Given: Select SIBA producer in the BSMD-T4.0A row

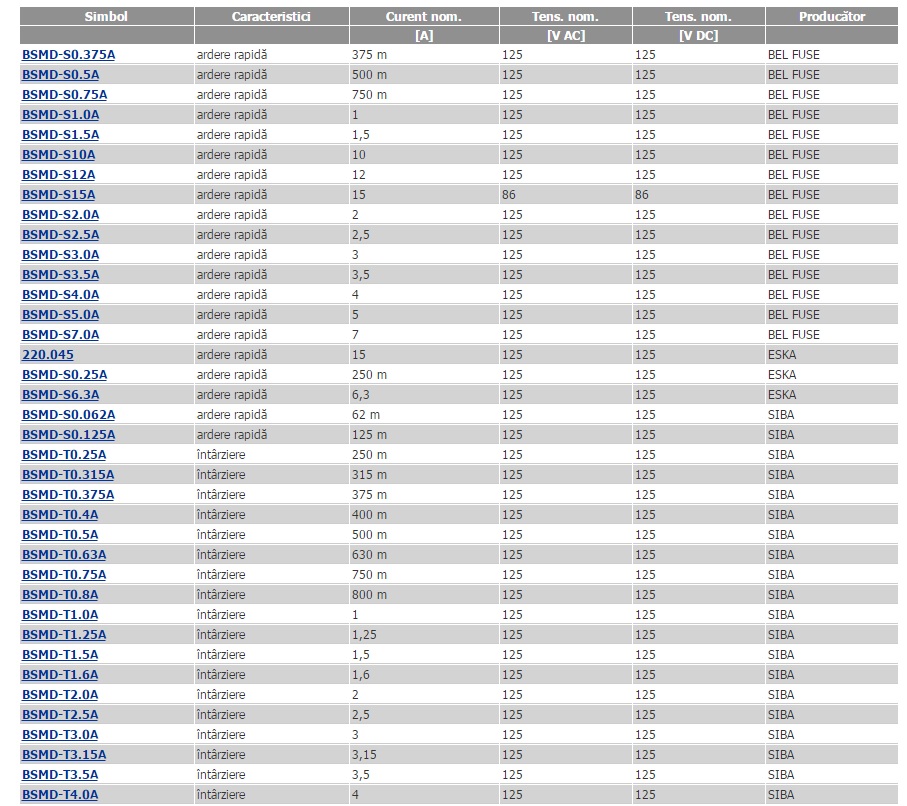Looking at the screenshot, I should point(781,795).
